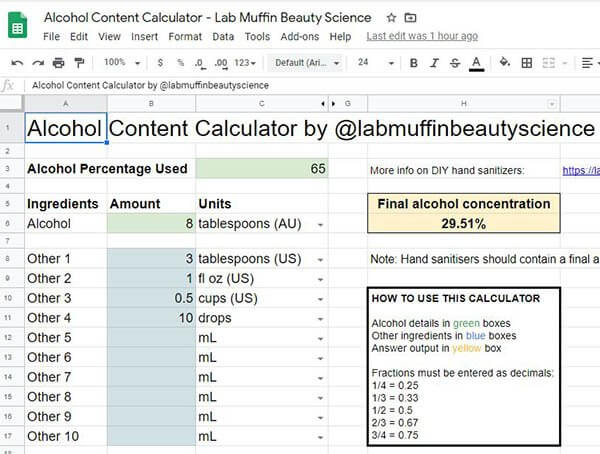Image resolution: width=600 pixels, height=454 pixels.
Task: Select the Final alcohol concentration label cell
Action: (464, 204)
